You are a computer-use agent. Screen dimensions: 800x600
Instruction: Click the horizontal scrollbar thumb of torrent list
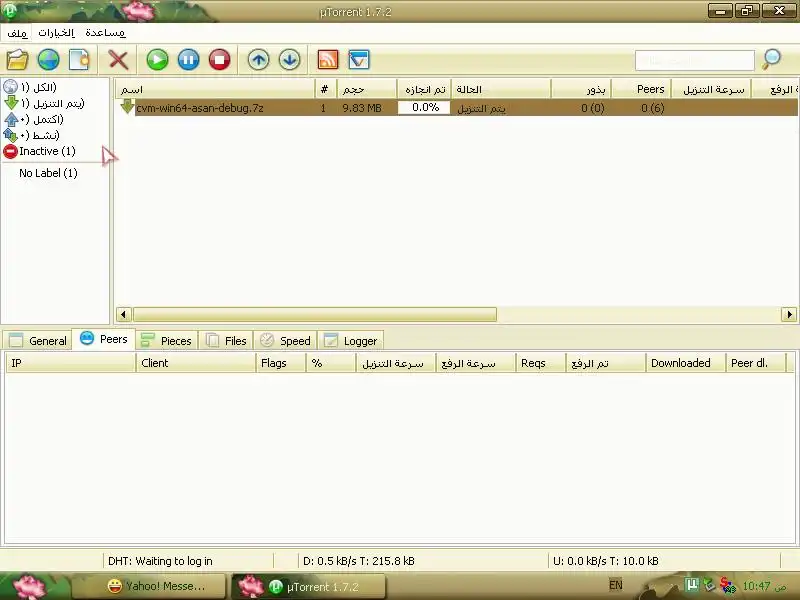pos(314,314)
